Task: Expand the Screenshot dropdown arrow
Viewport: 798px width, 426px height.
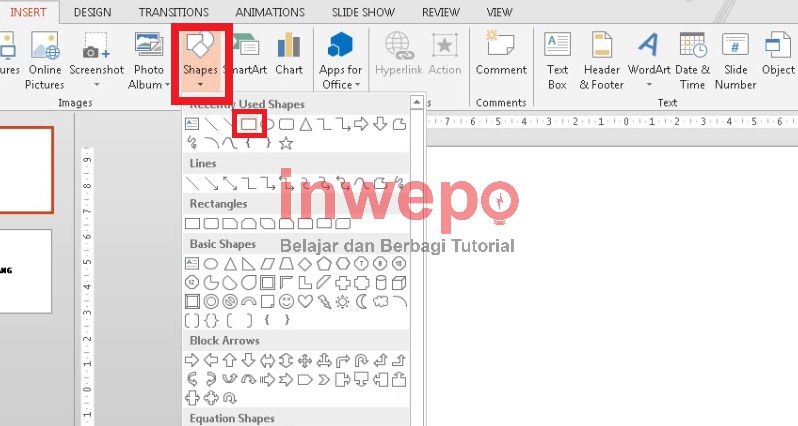Action: click(96, 84)
